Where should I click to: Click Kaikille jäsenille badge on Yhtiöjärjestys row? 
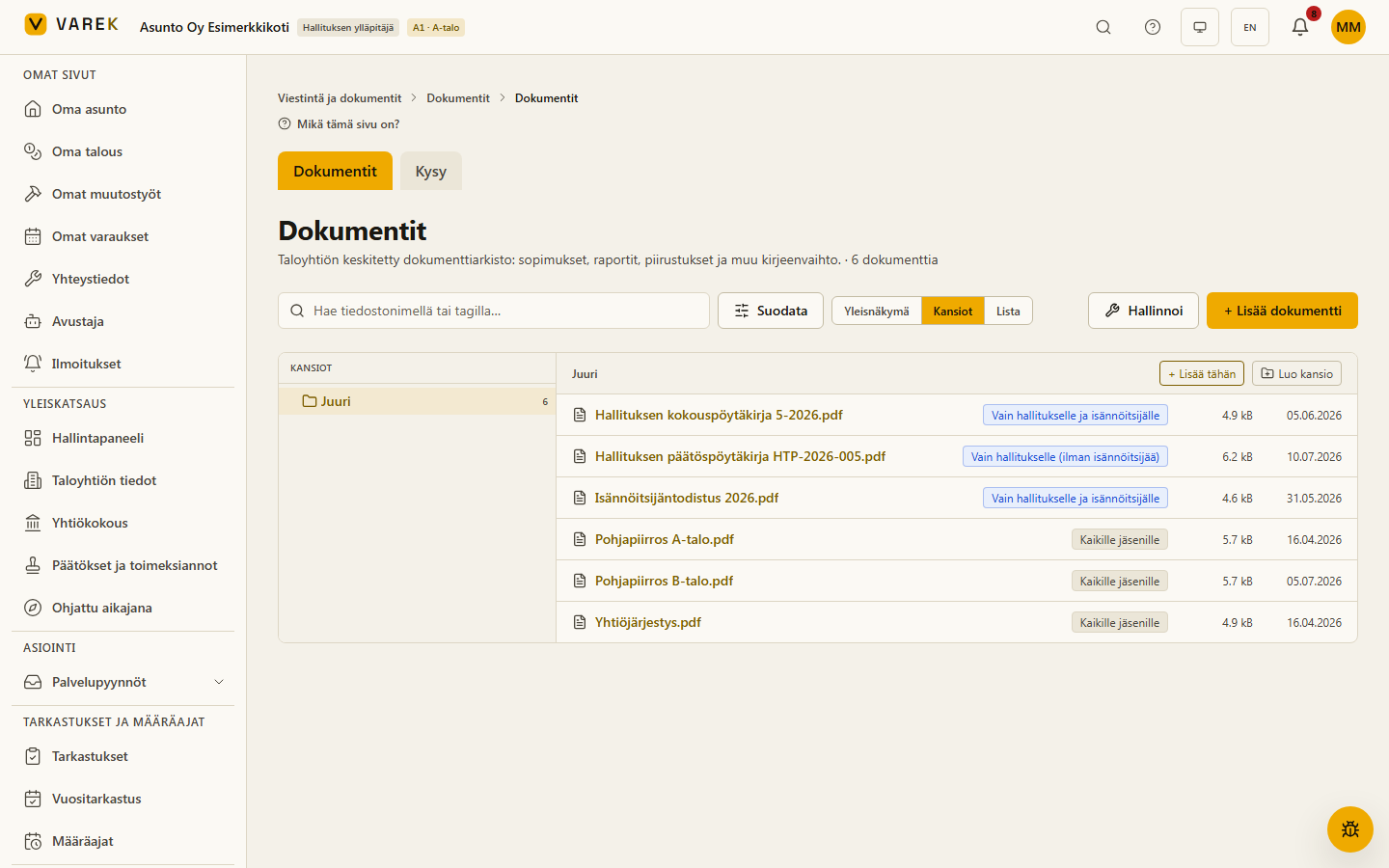coord(1120,622)
